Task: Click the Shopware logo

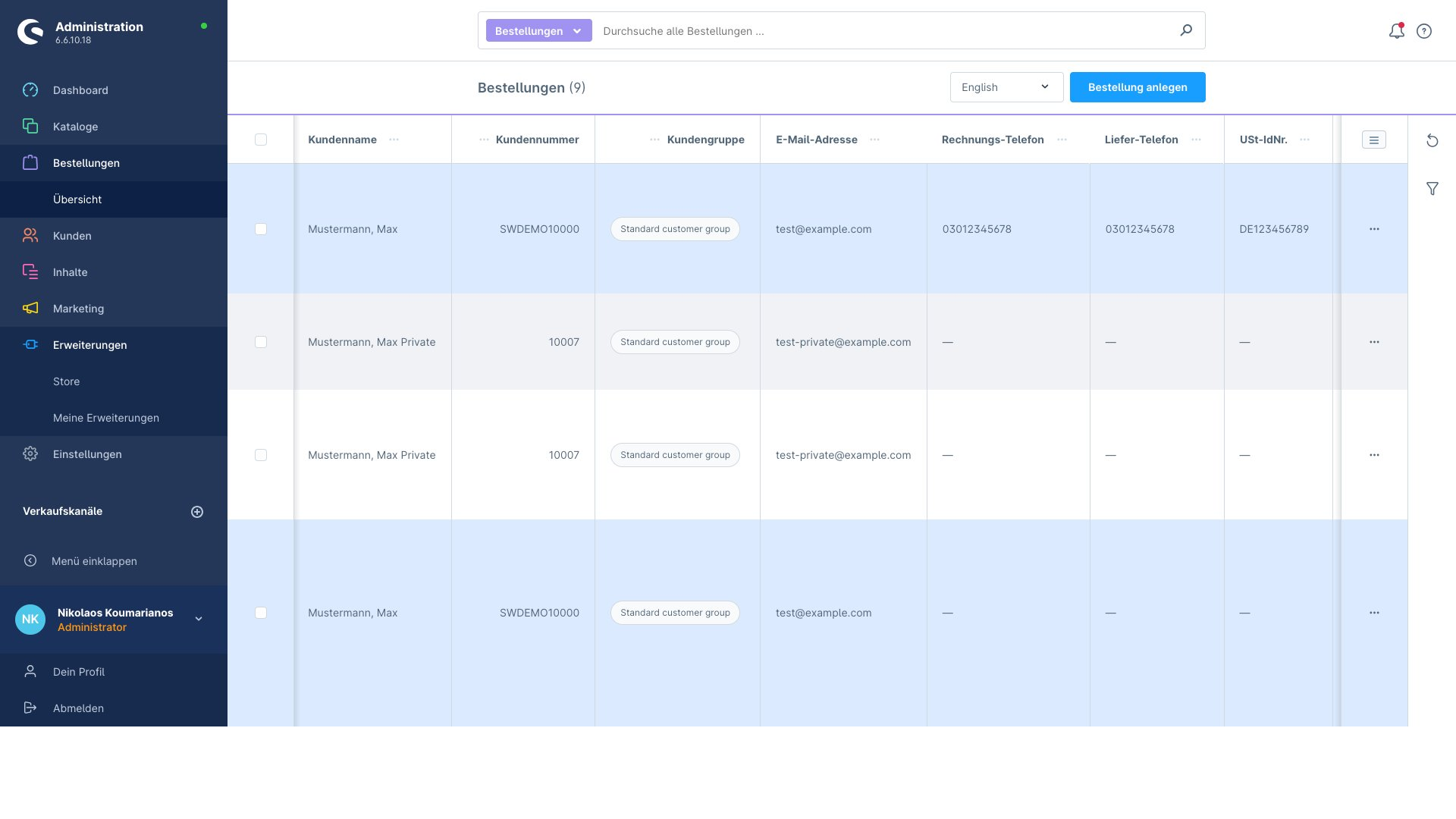Action: pyautogui.click(x=30, y=32)
